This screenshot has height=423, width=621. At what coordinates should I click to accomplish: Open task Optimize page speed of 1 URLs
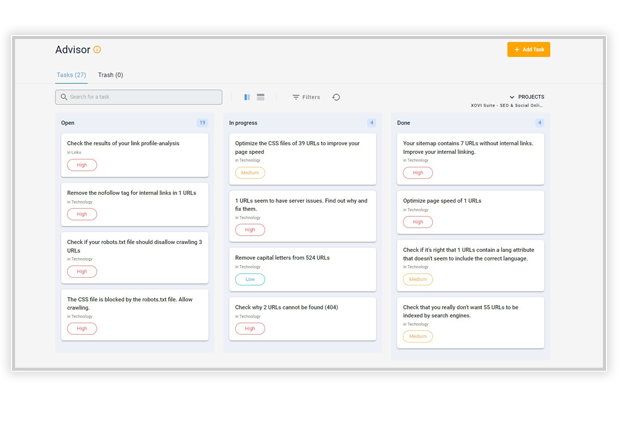coord(442,200)
